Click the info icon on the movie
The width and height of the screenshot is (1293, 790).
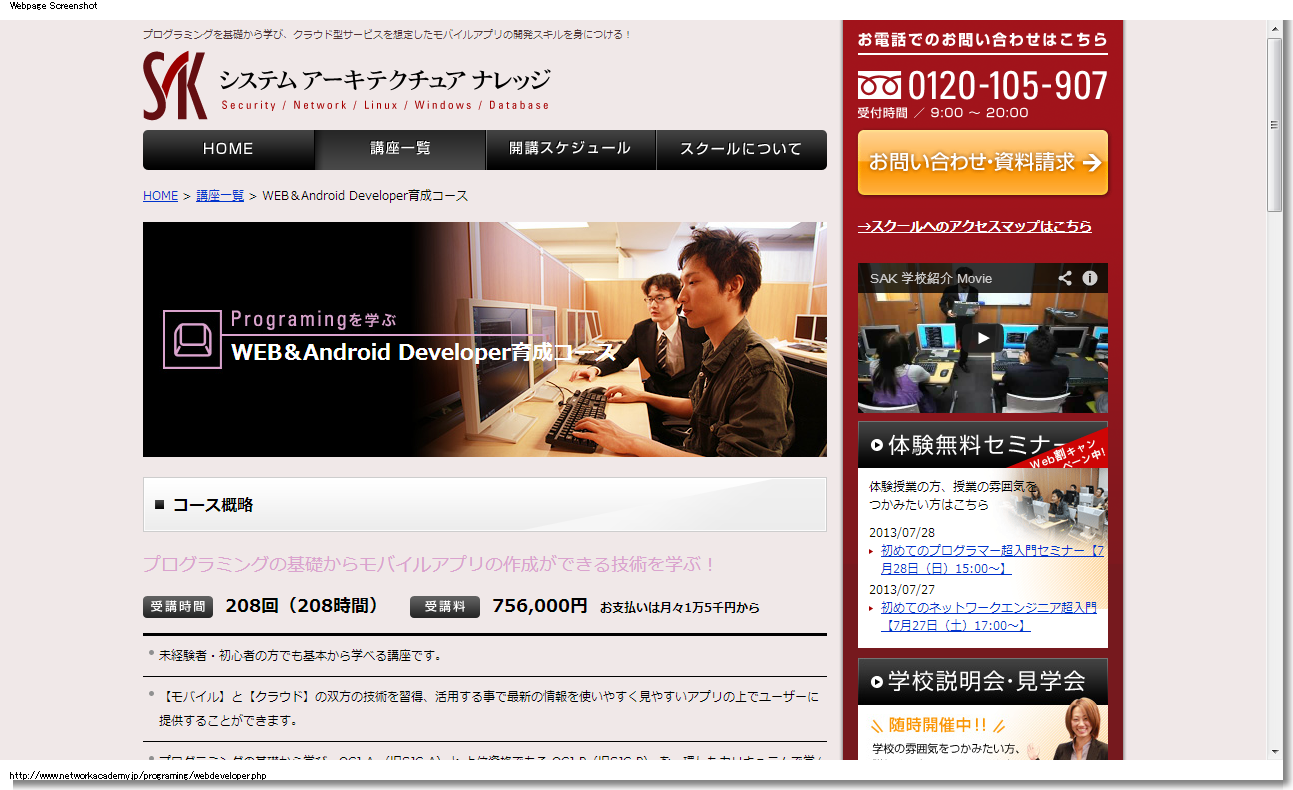pyautogui.click(x=1090, y=278)
